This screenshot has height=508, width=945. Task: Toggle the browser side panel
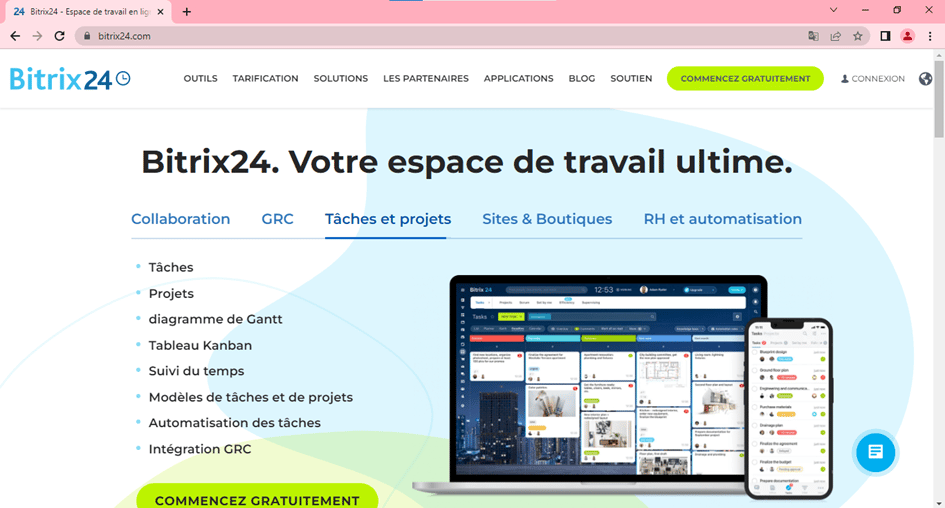click(x=885, y=36)
